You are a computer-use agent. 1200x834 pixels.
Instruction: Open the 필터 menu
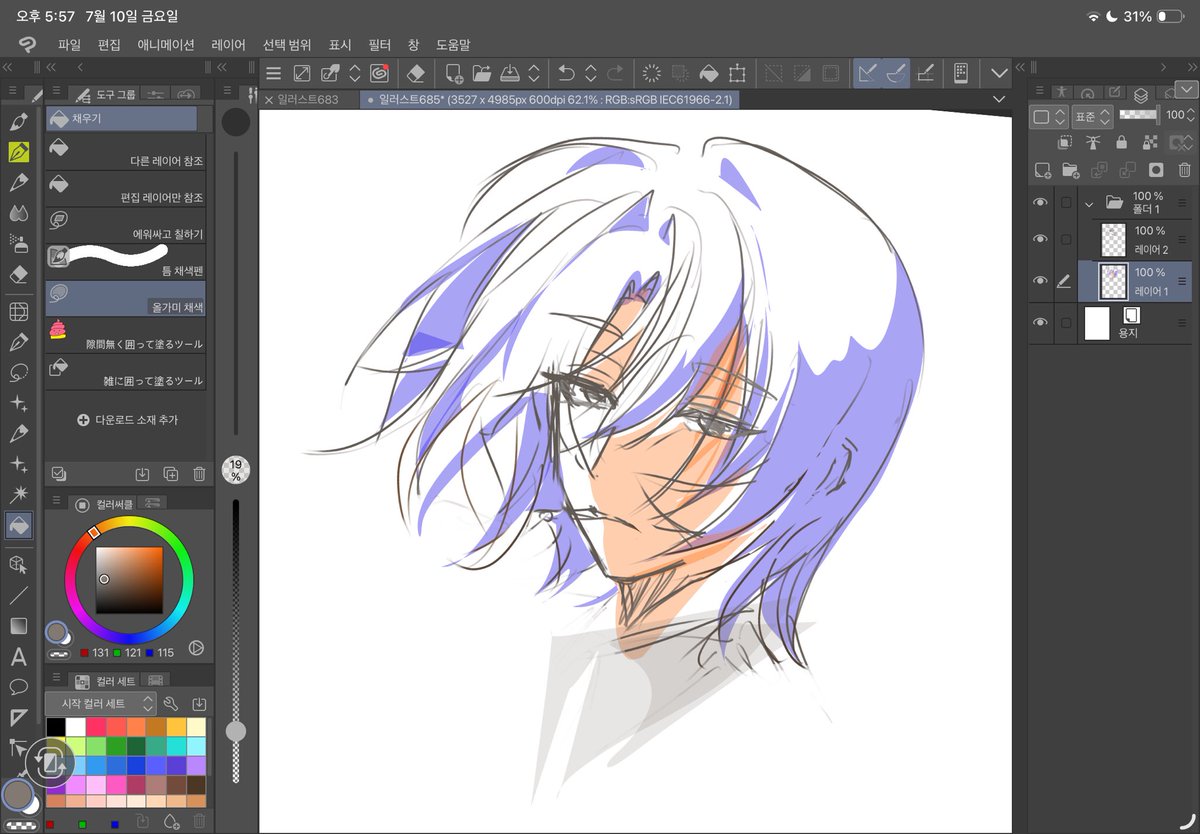[x=380, y=45]
